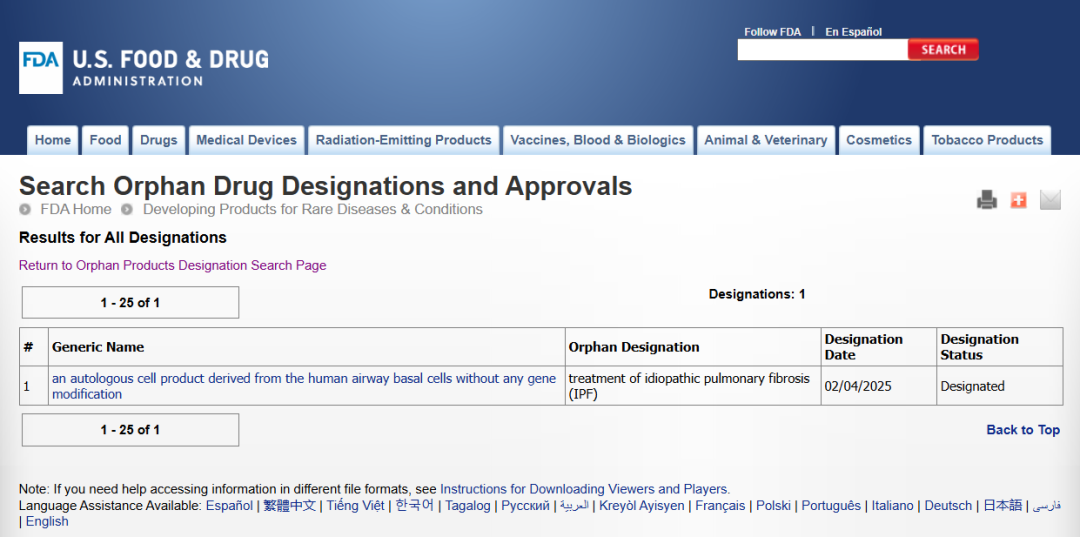Click the red plus share icon
This screenshot has height=537, width=1080.
click(1018, 200)
